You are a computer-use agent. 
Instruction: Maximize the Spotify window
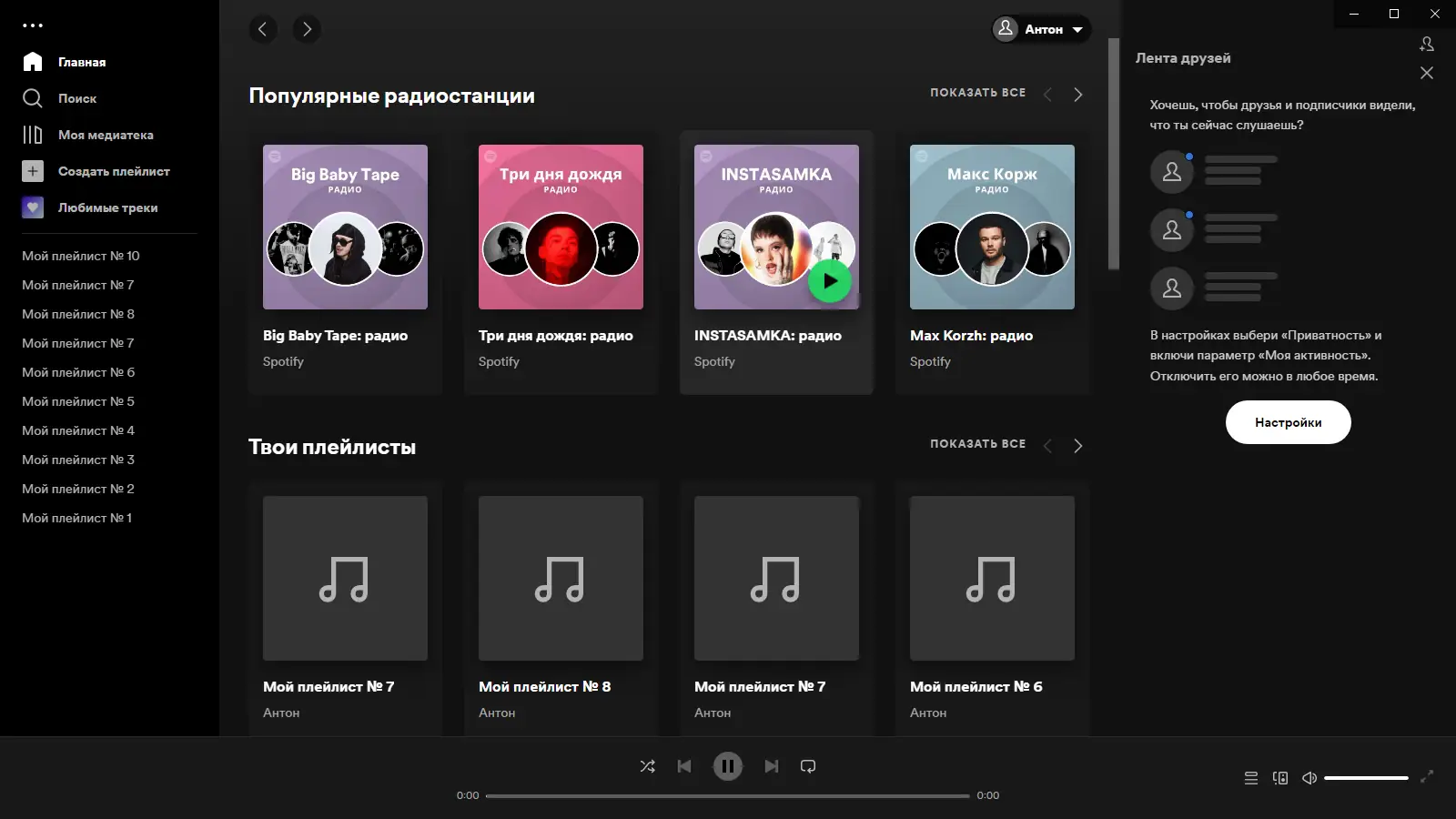1394,14
